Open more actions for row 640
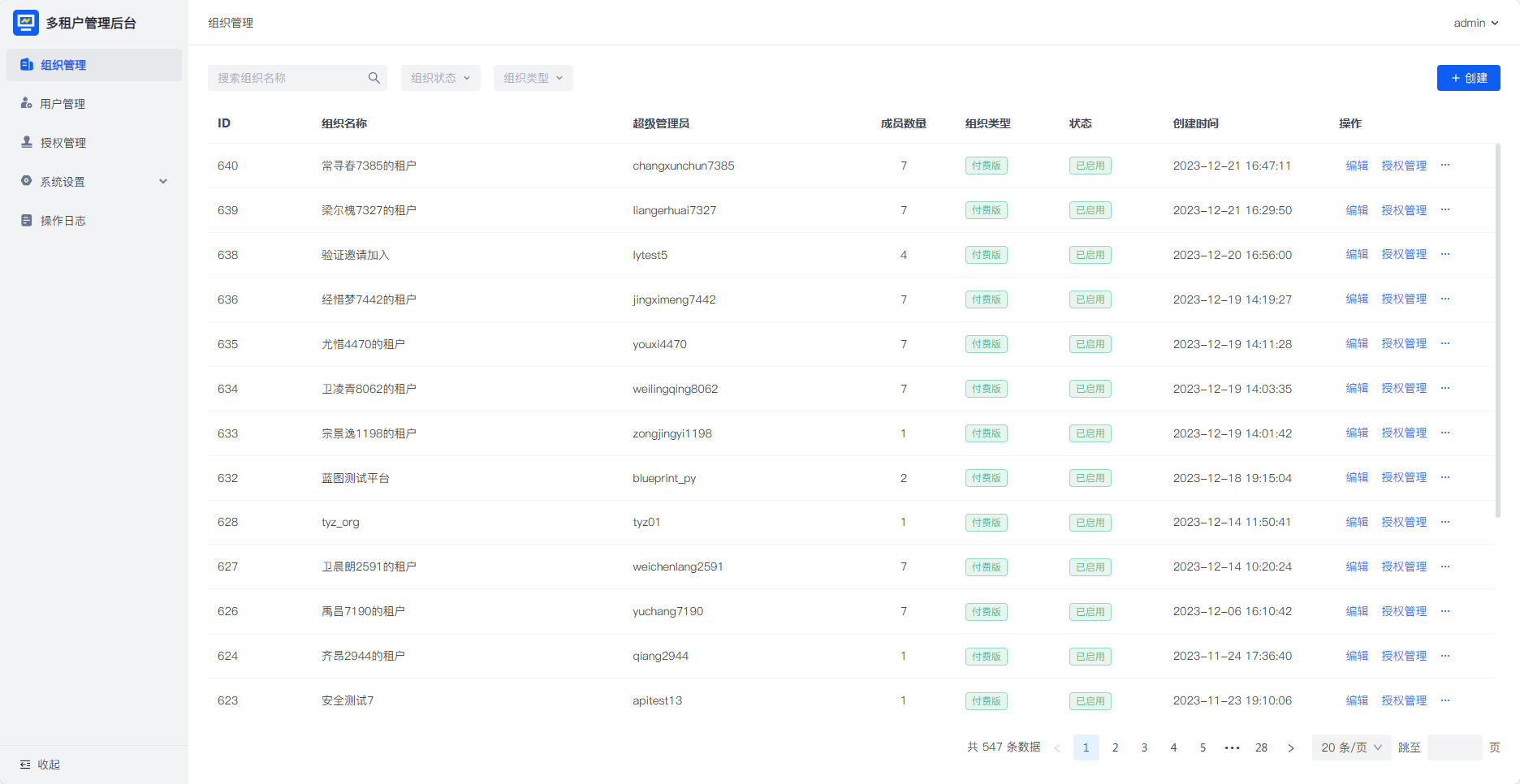Screen dimensions: 1520x784 click(x=1445, y=166)
